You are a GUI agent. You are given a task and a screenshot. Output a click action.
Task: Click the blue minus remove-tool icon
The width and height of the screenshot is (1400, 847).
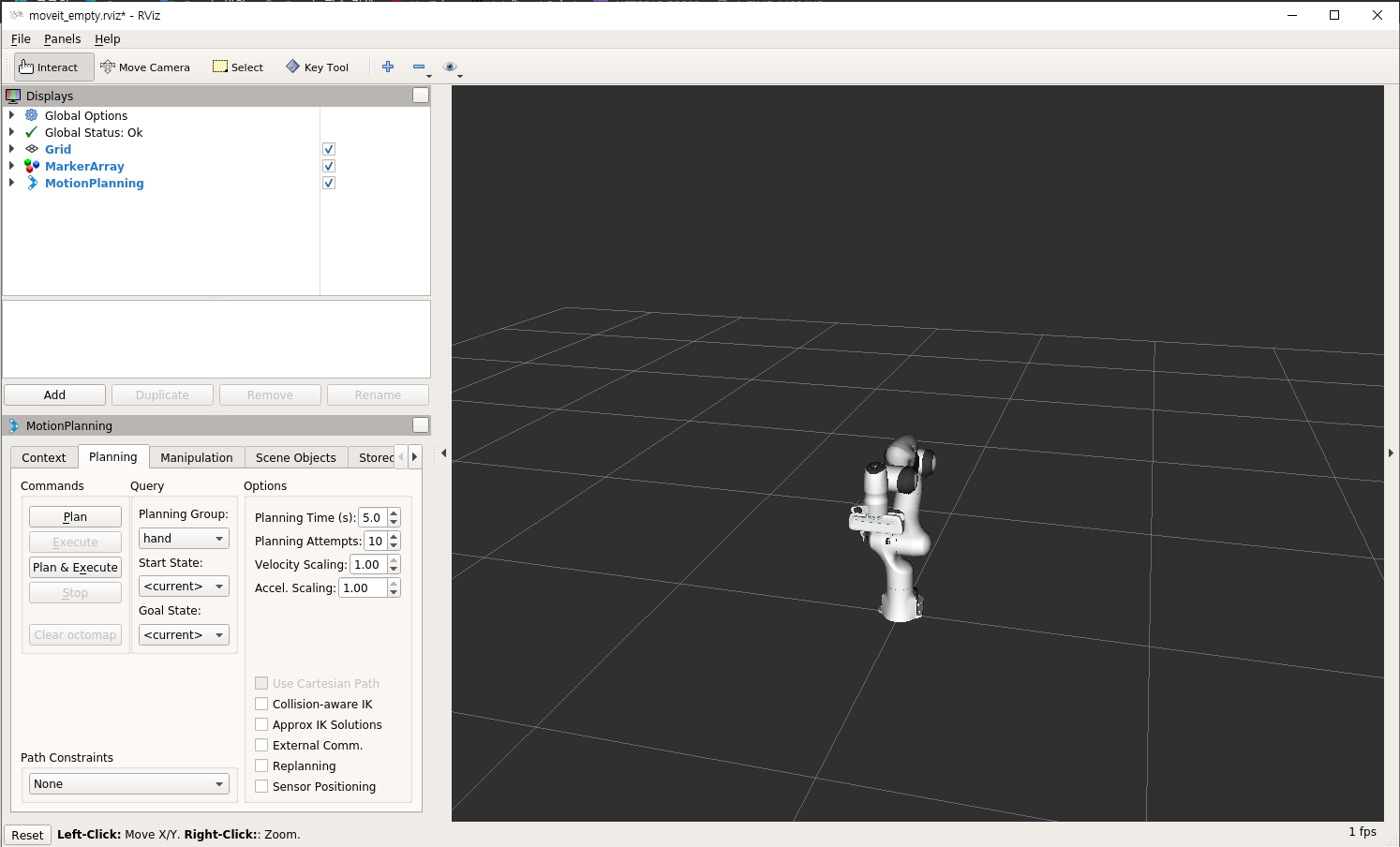(x=419, y=67)
